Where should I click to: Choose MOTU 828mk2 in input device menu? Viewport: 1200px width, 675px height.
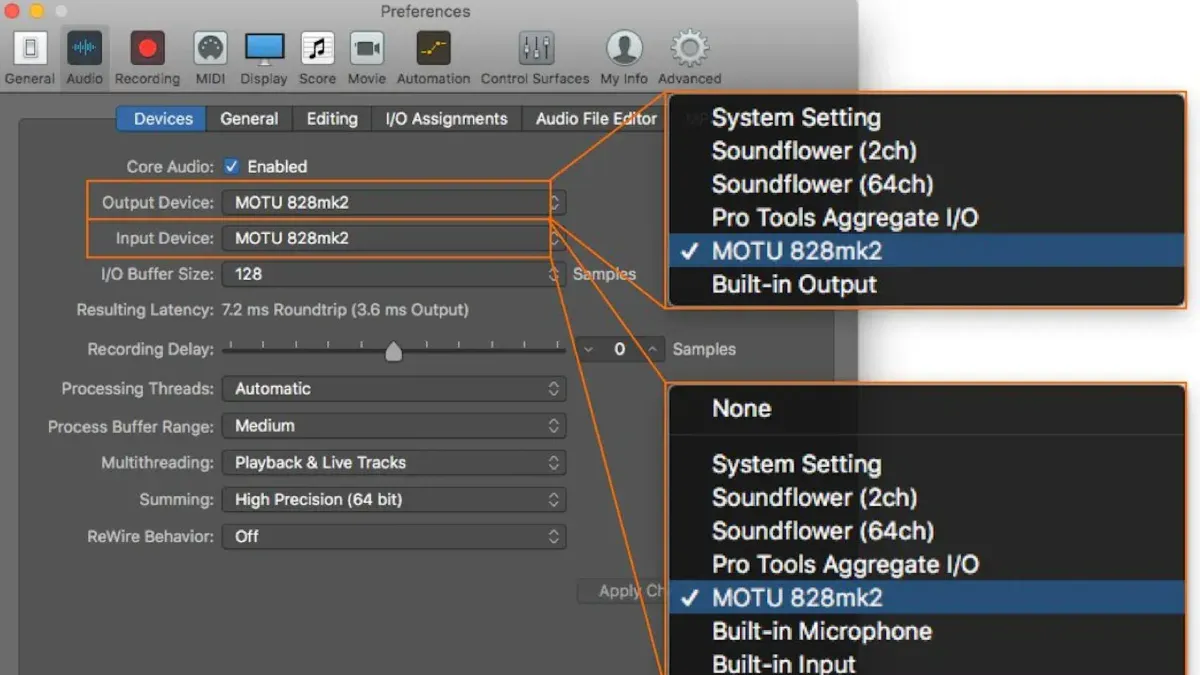point(926,598)
